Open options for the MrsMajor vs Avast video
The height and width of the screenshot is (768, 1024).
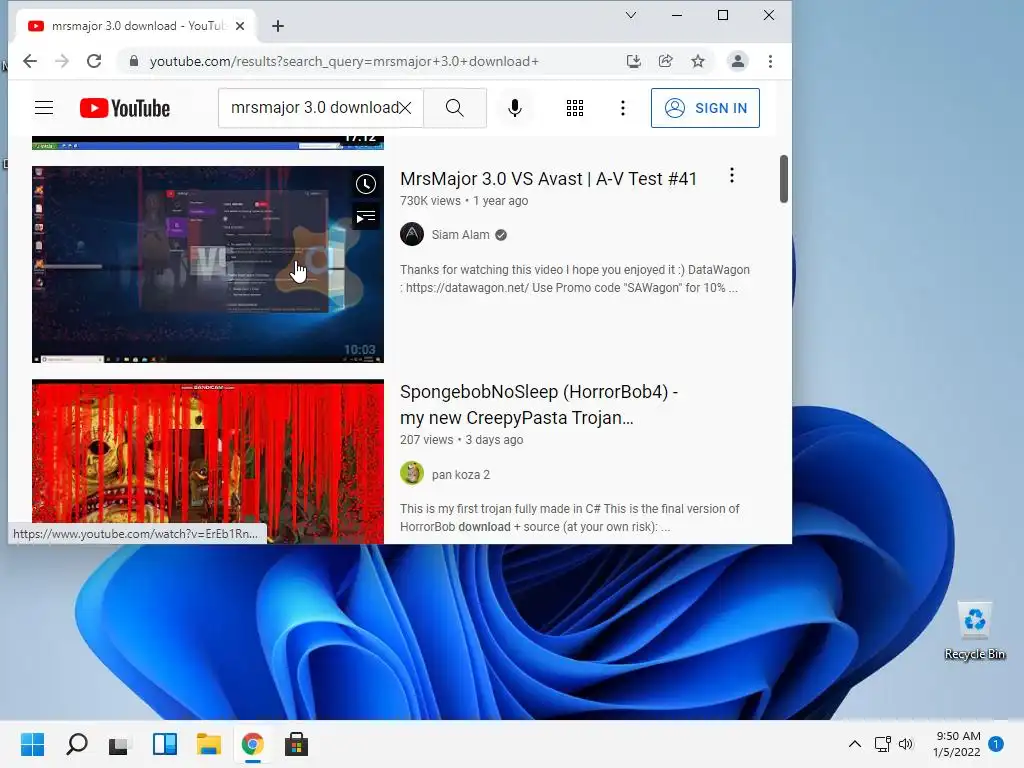coord(731,175)
